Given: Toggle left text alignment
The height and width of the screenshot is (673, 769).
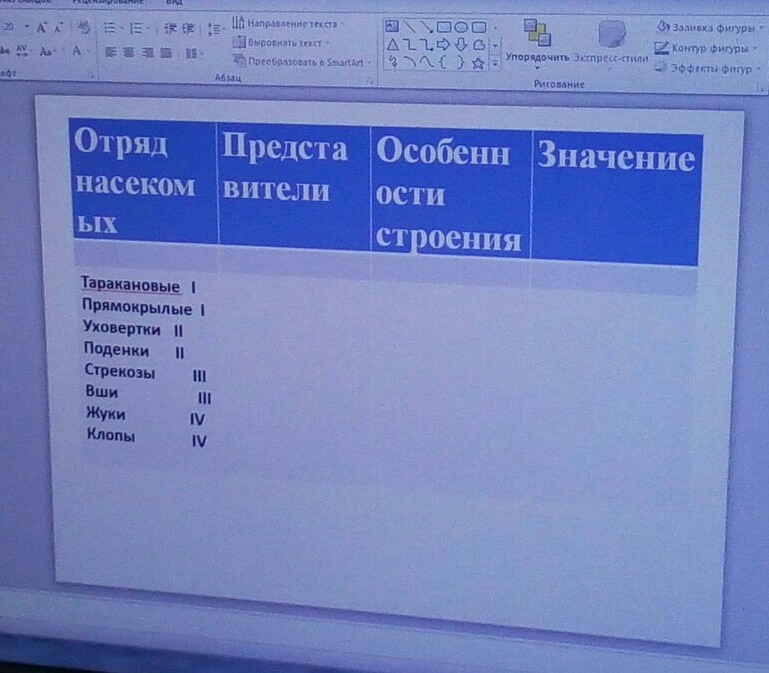Looking at the screenshot, I should coord(109,51).
